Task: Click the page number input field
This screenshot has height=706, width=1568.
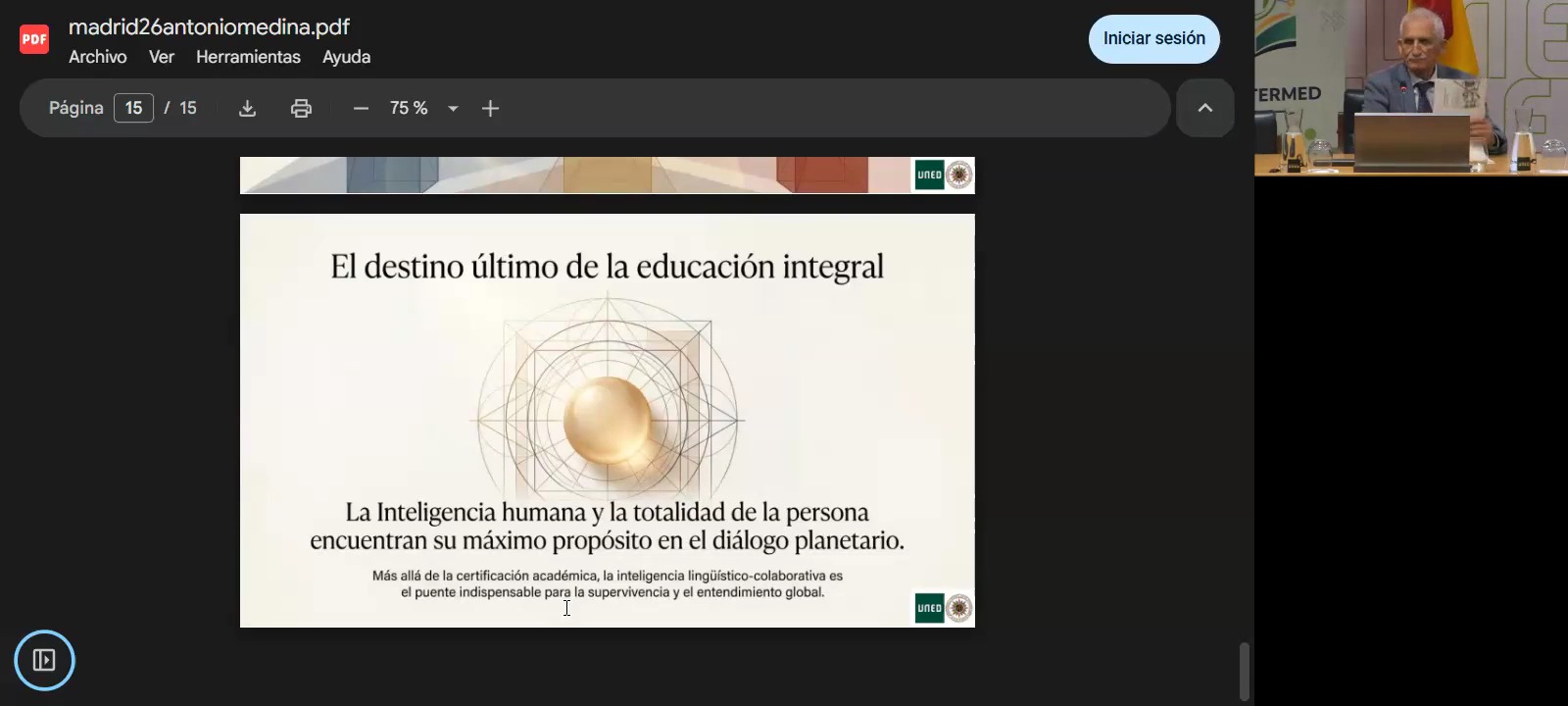Action: click(133, 108)
